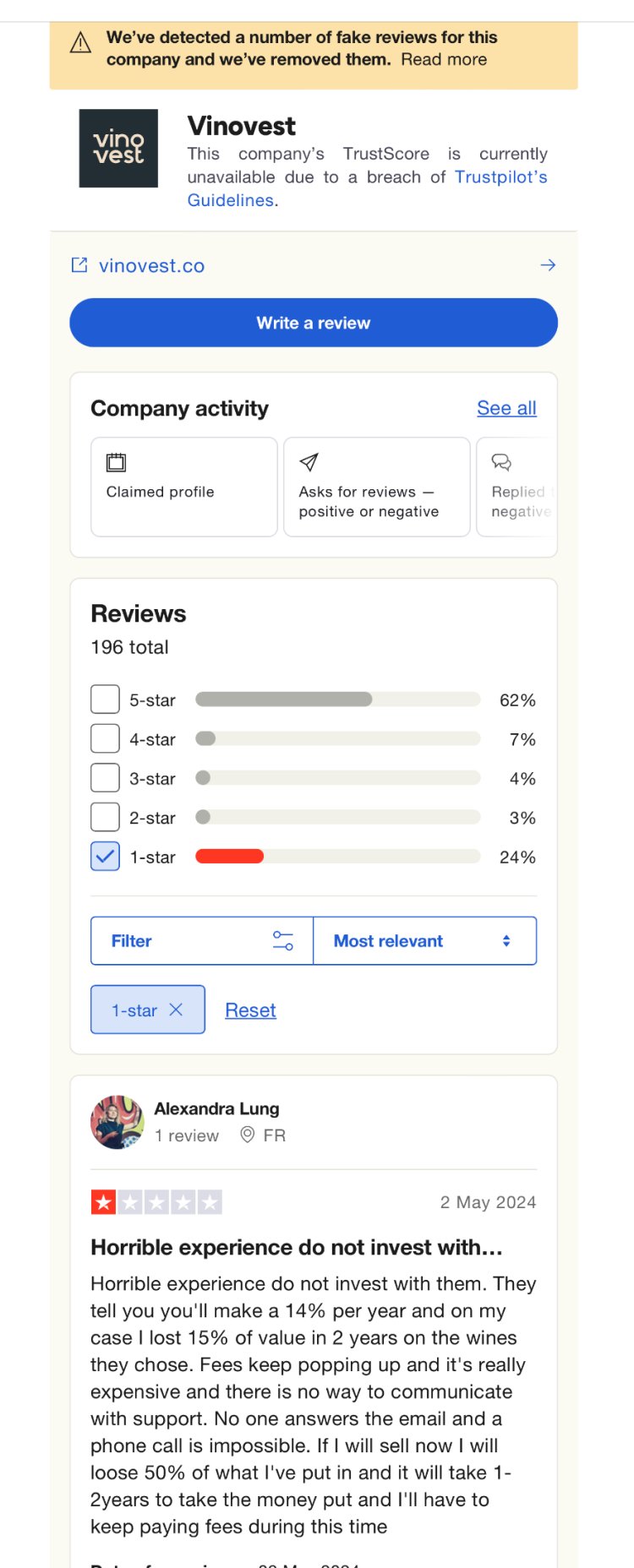Open the Most relevant sort dropdown
Image resolution: width=634 pixels, height=1568 pixels.
[424, 940]
